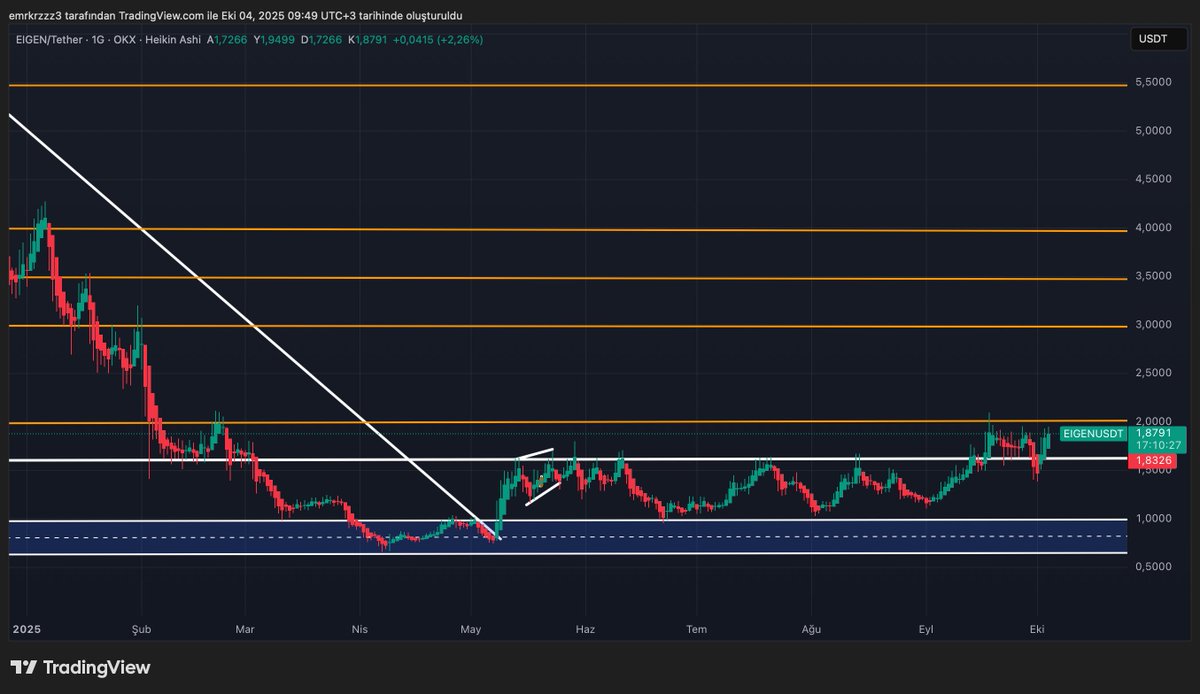Click the +2,26% change value in the legend
Image resolution: width=1200 pixels, height=694 pixels.
[459, 40]
